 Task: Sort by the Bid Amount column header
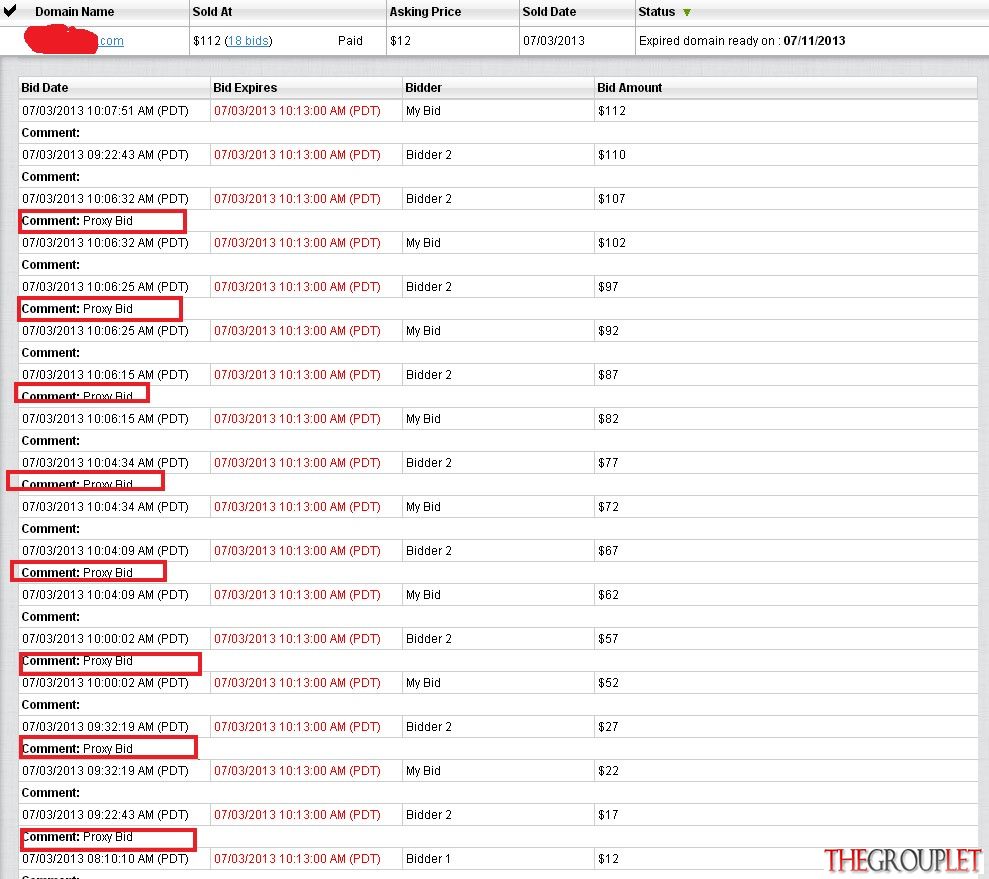629,88
